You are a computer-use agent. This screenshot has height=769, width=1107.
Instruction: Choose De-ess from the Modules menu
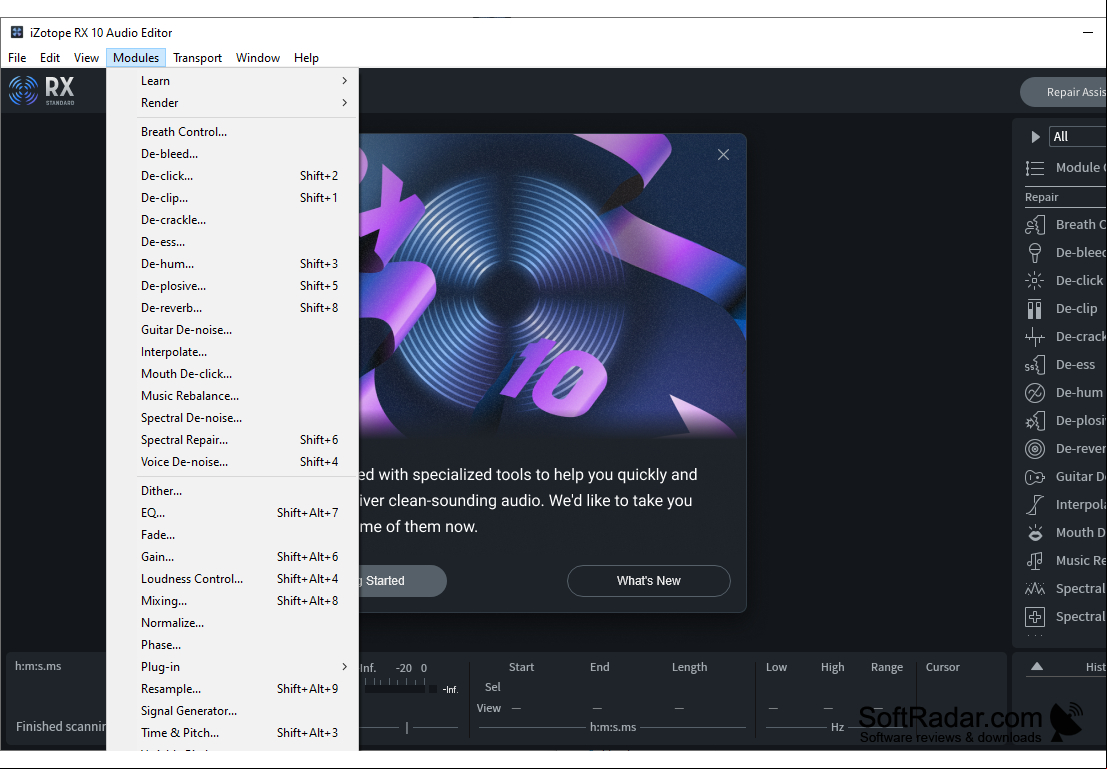point(232,242)
